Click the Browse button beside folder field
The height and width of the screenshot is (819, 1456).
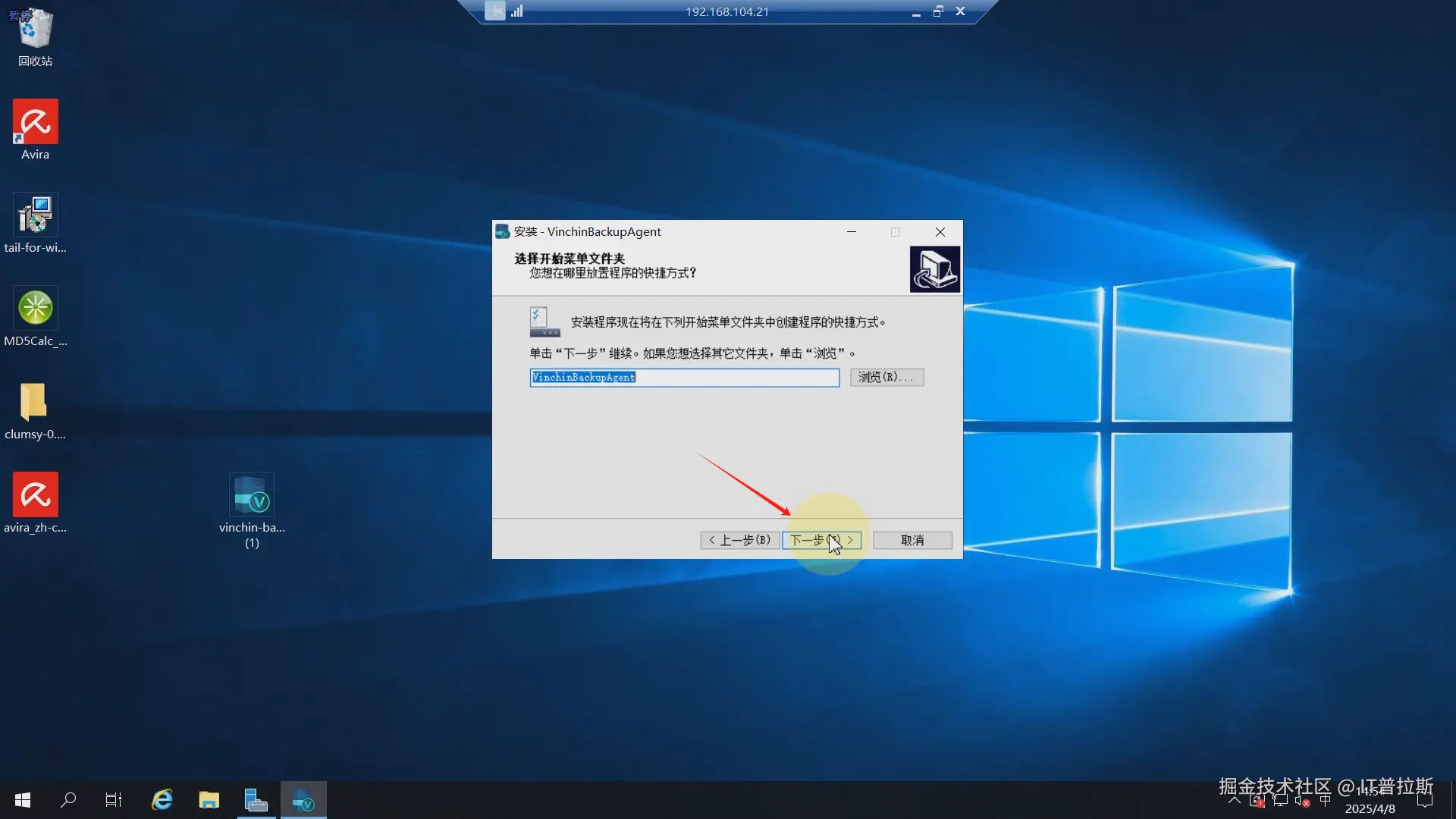[886, 377]
